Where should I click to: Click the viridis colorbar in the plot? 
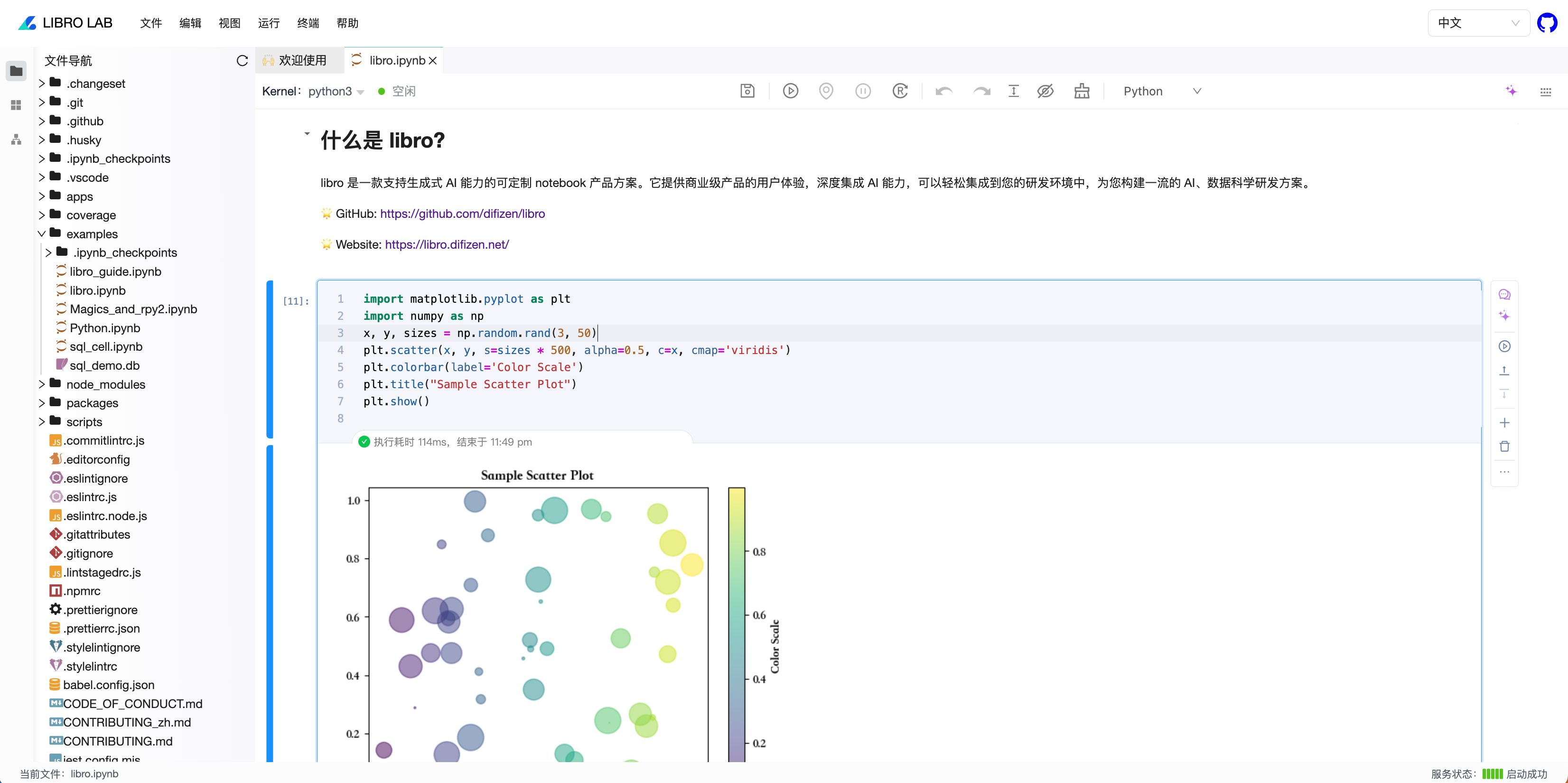[x=737, y=621]
